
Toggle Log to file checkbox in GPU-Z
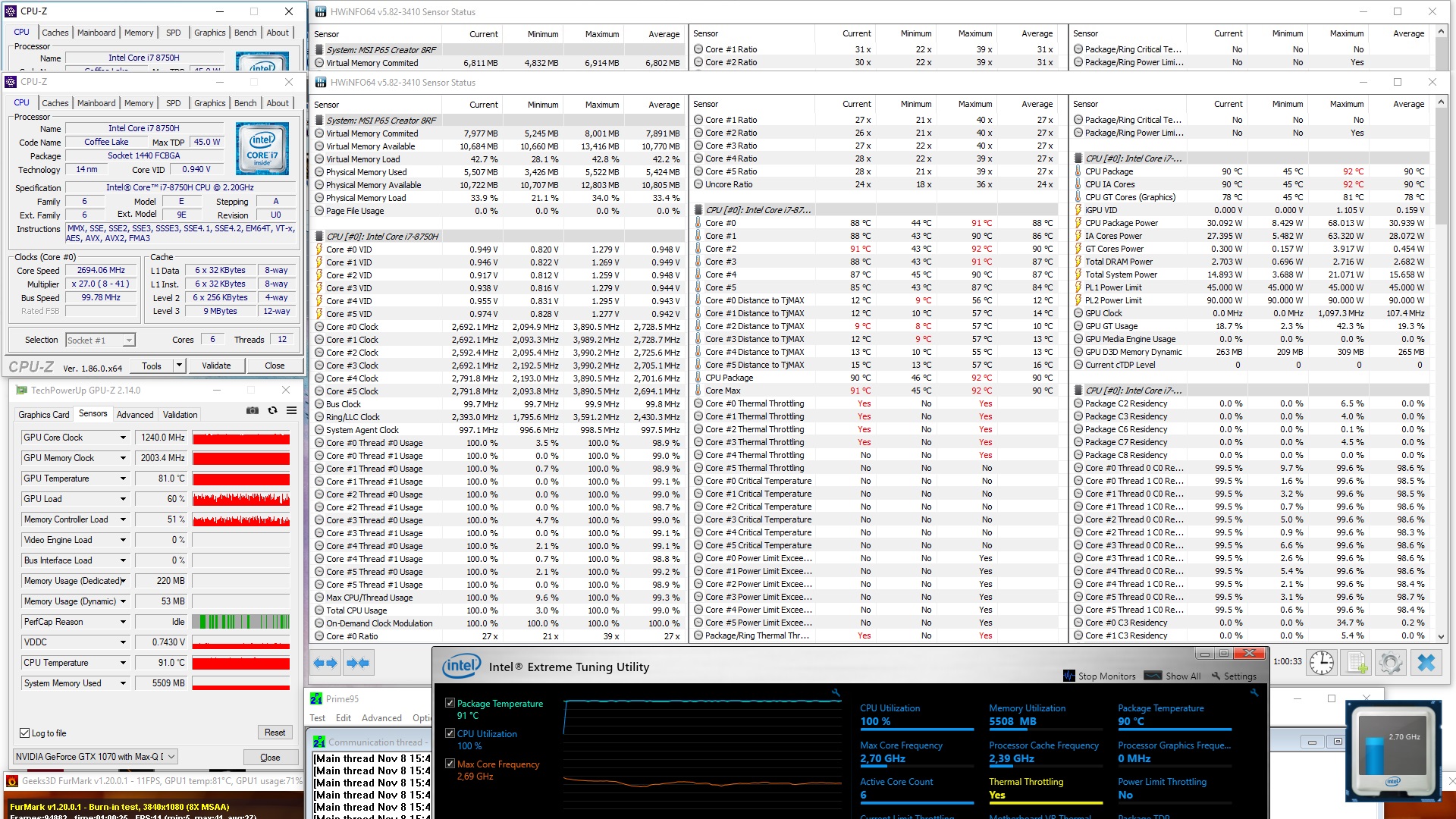(x=24, y=733)
